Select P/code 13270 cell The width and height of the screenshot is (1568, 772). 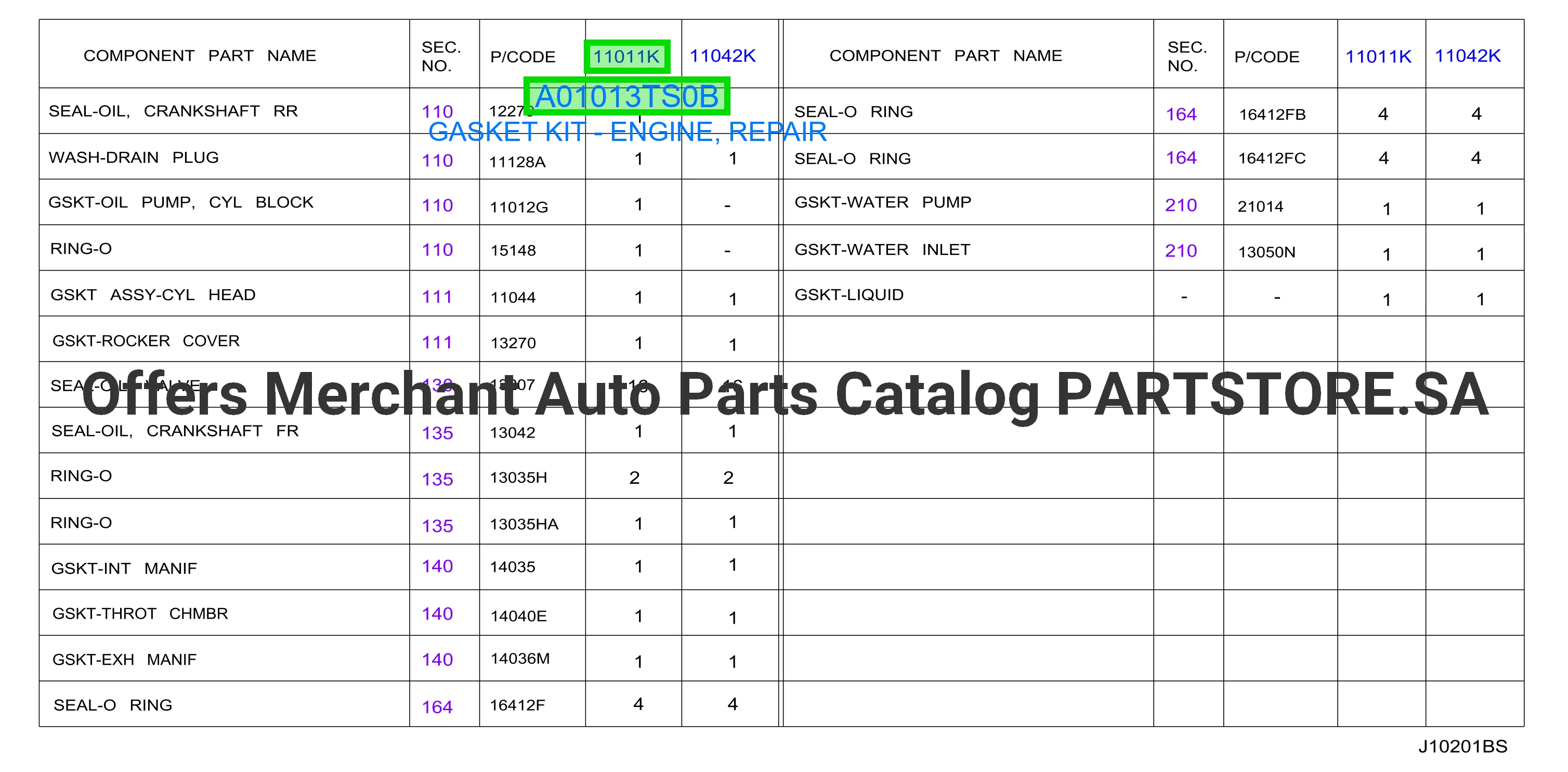(513, 343)
